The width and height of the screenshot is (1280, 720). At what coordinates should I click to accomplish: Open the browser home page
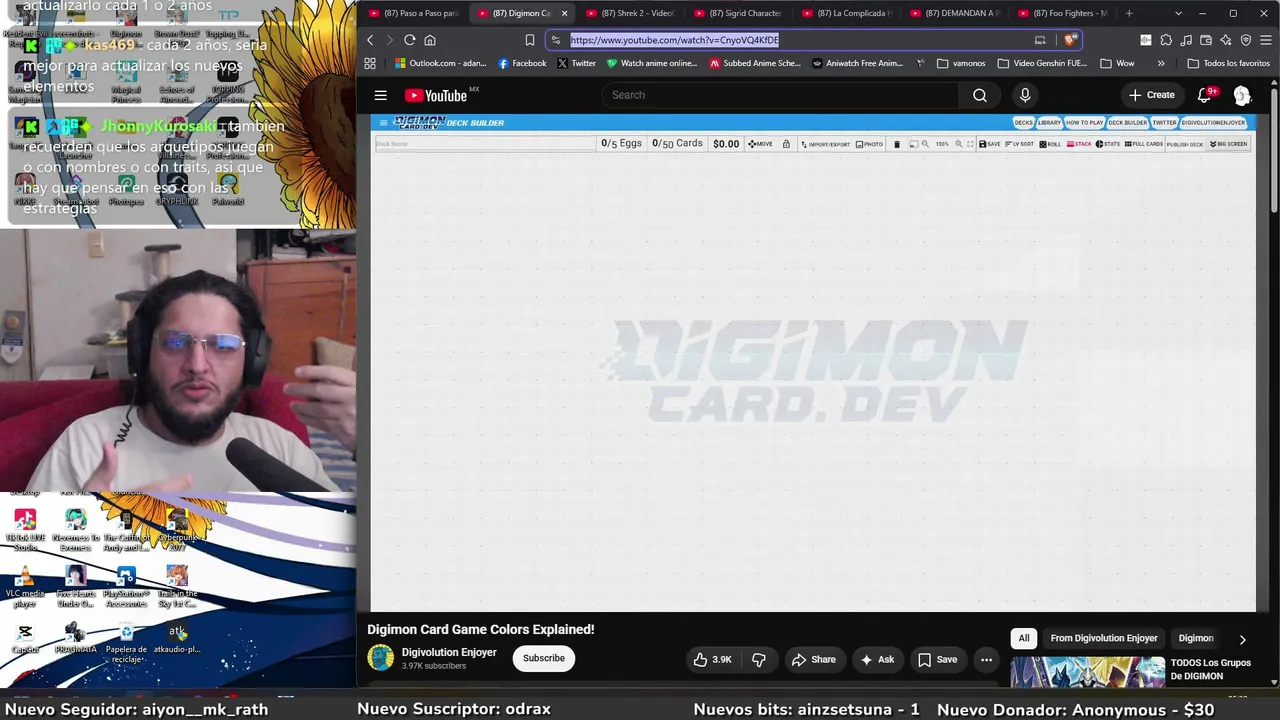coord(430,40)
